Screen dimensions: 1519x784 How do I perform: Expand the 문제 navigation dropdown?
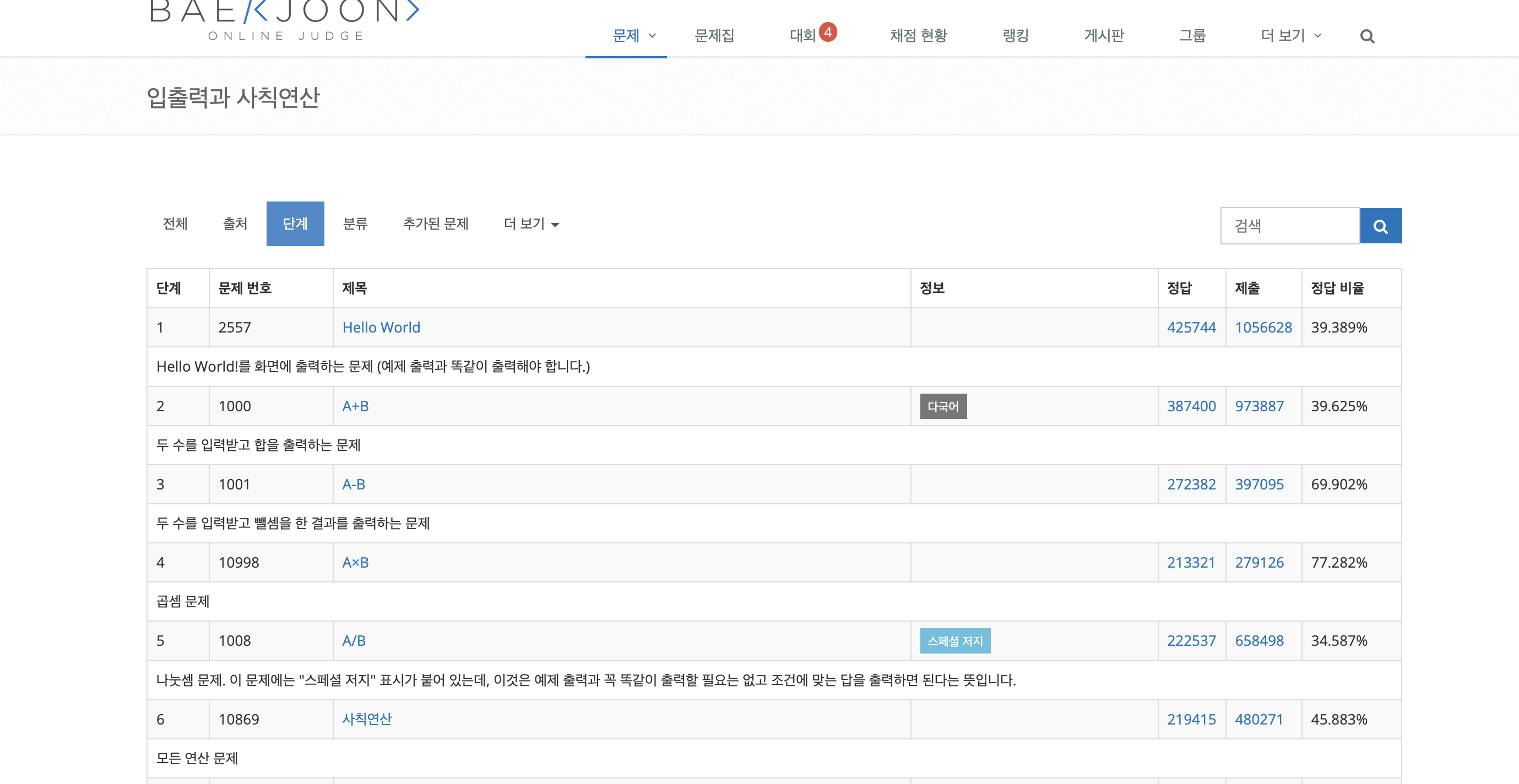point(634,36)
